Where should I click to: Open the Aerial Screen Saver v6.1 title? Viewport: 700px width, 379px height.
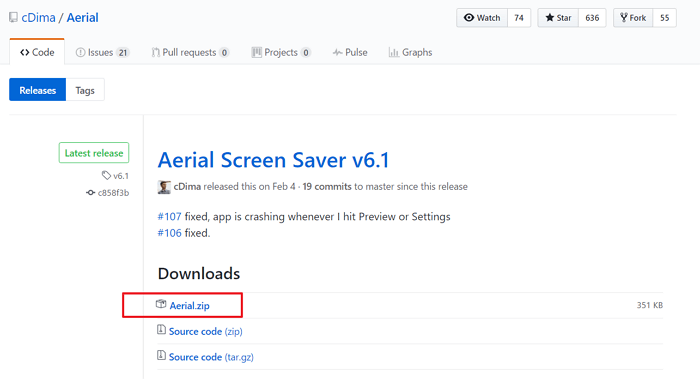tap(273, 160)
